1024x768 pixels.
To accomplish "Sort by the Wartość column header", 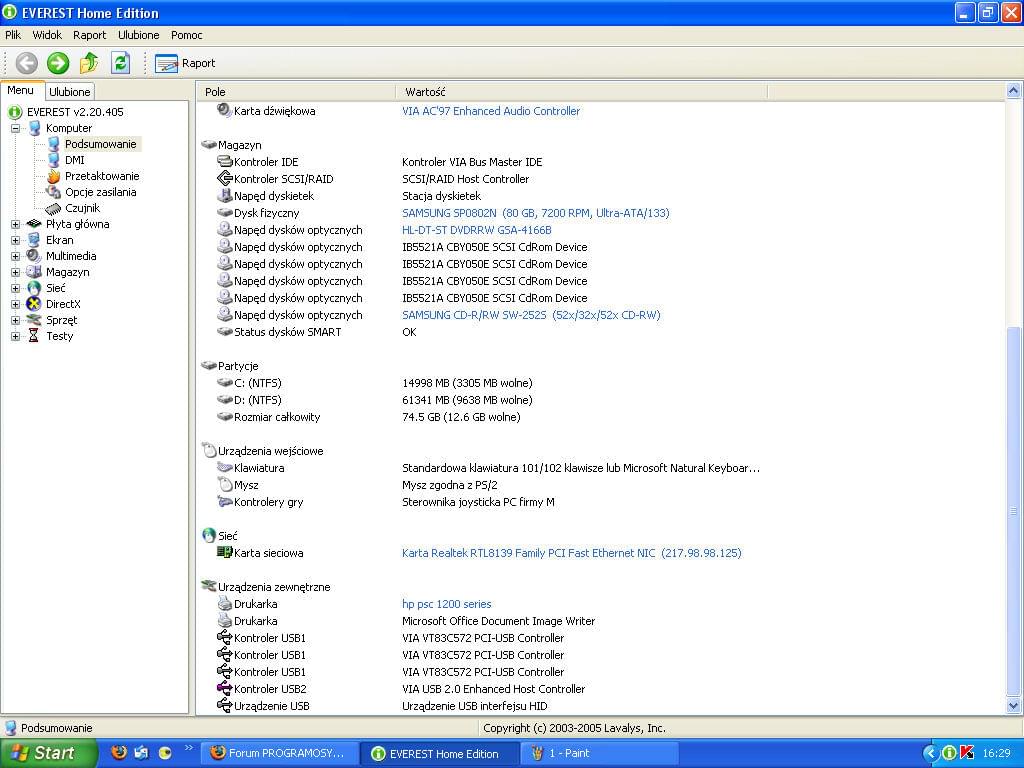I will (x=582, y=92).
